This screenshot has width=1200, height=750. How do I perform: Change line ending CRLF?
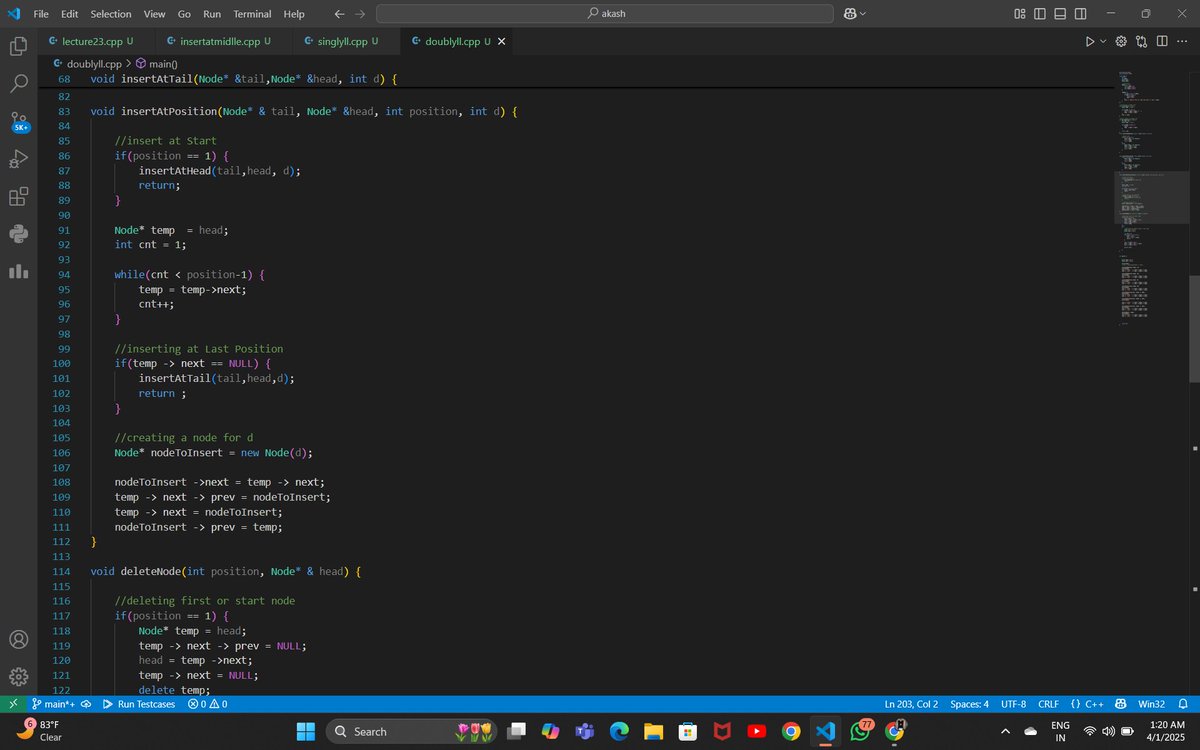tap(1048, 704)
